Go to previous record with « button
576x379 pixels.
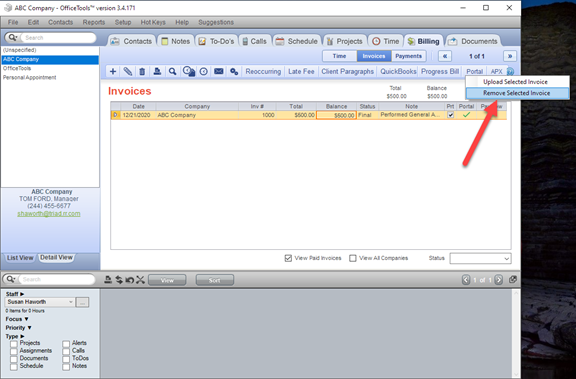pos(445,56)
